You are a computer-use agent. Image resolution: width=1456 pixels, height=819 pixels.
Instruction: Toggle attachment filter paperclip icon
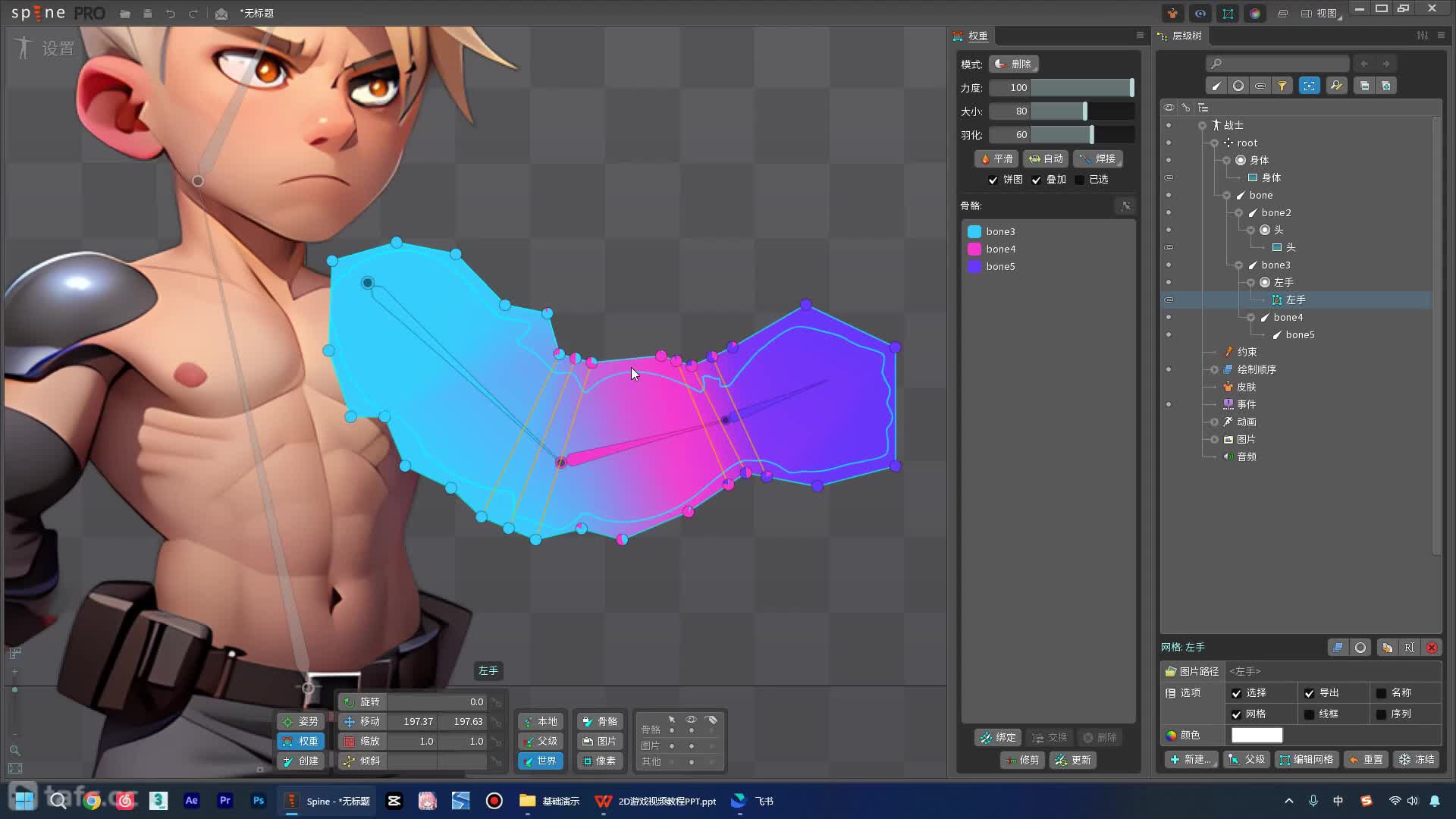(x=1260, y=86)
